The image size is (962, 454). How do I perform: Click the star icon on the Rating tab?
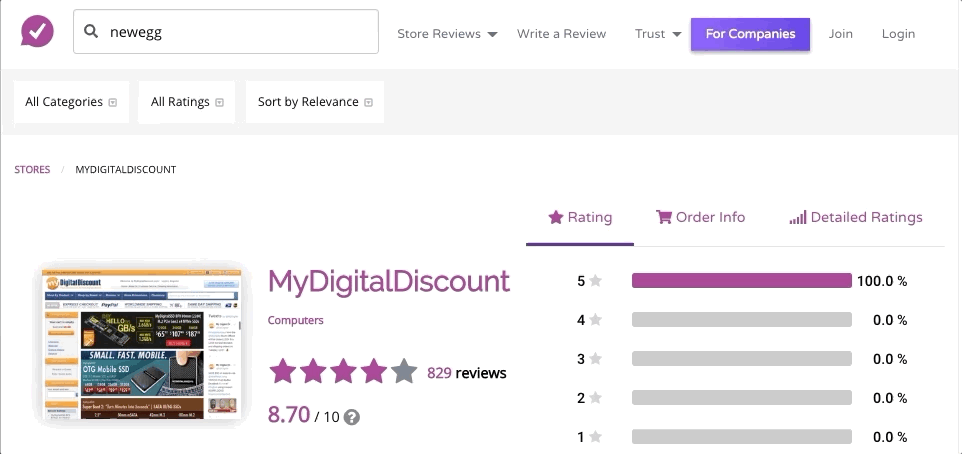pos(556,217)
